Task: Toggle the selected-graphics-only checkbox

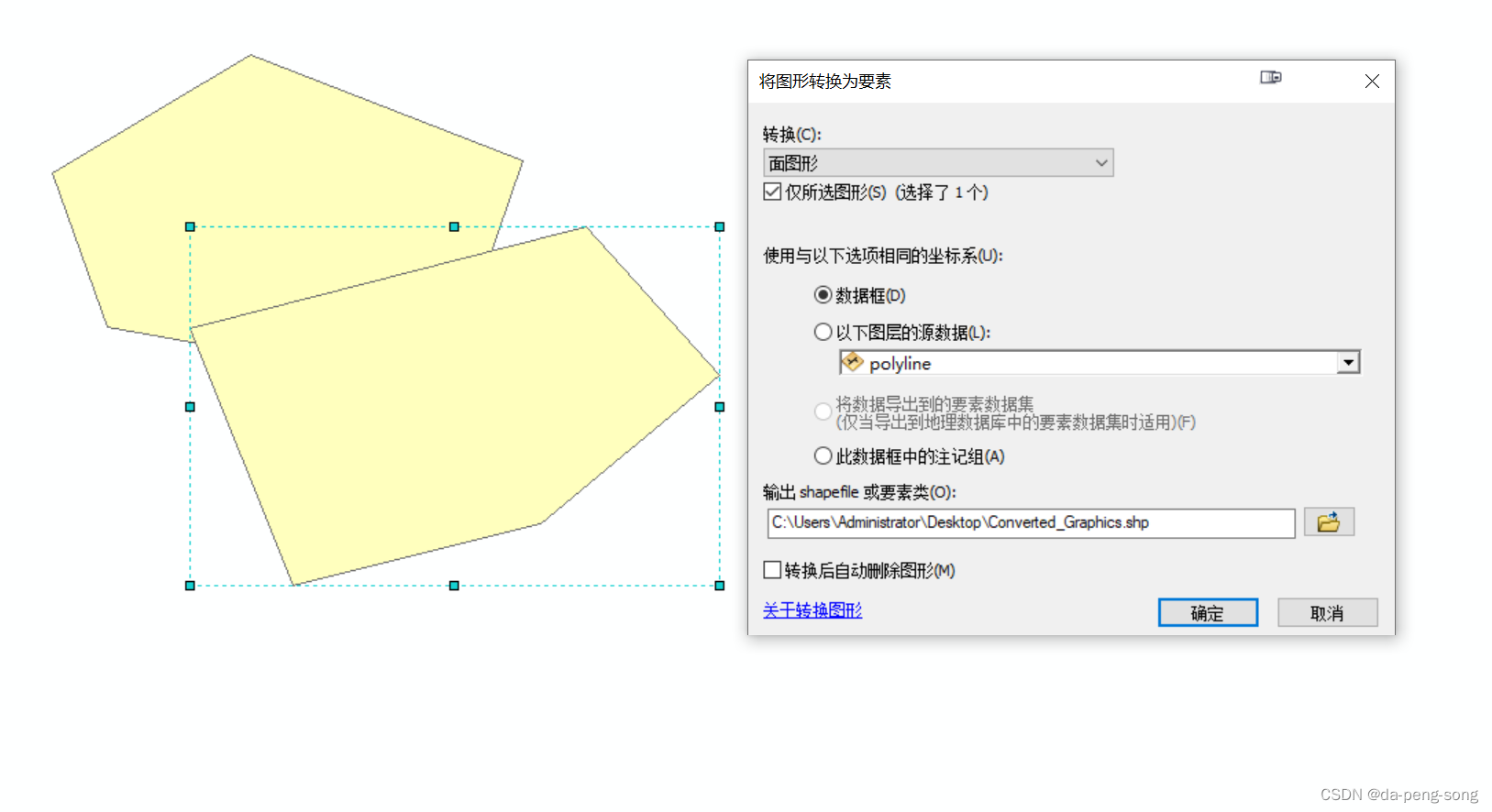Action: tap(772, 192)
